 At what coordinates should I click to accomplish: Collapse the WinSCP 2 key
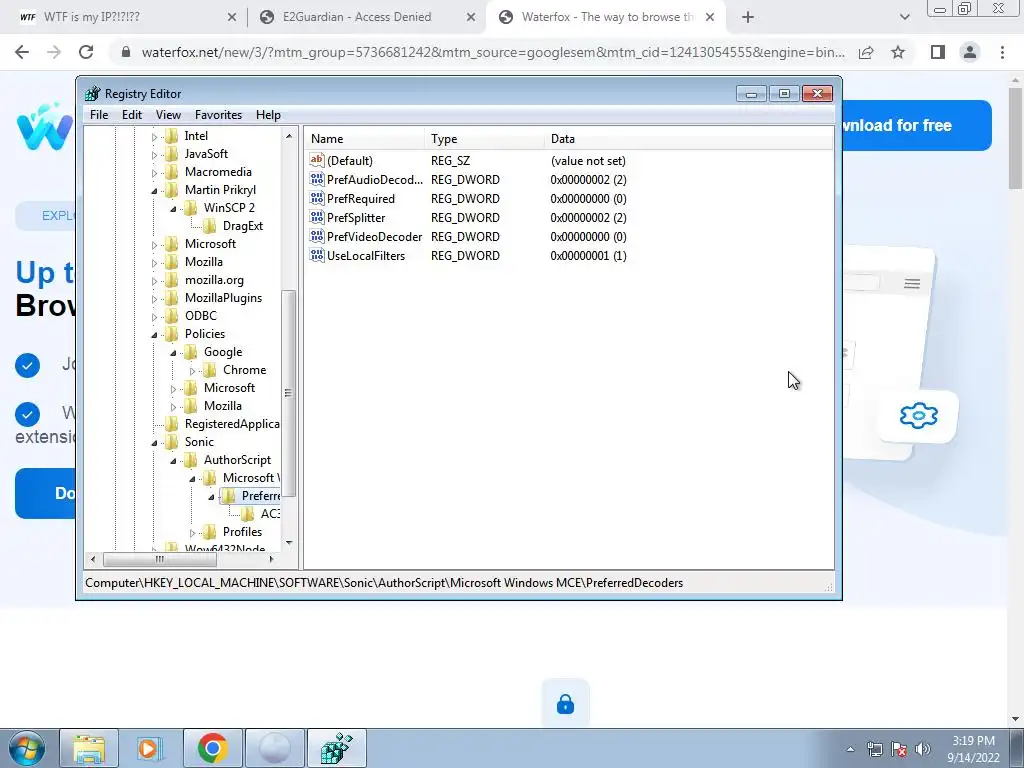coord(173,208)
